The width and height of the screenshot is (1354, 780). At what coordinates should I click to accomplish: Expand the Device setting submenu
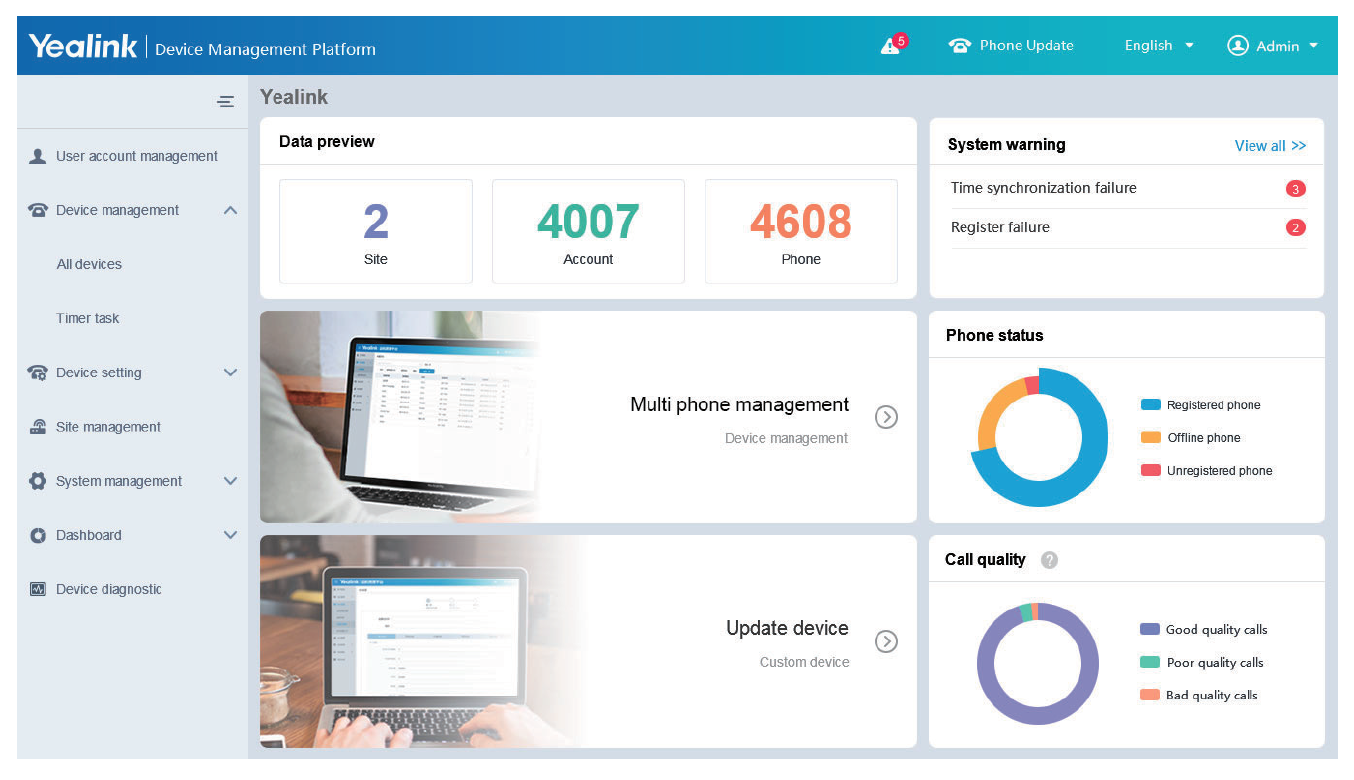pos(230,372)
